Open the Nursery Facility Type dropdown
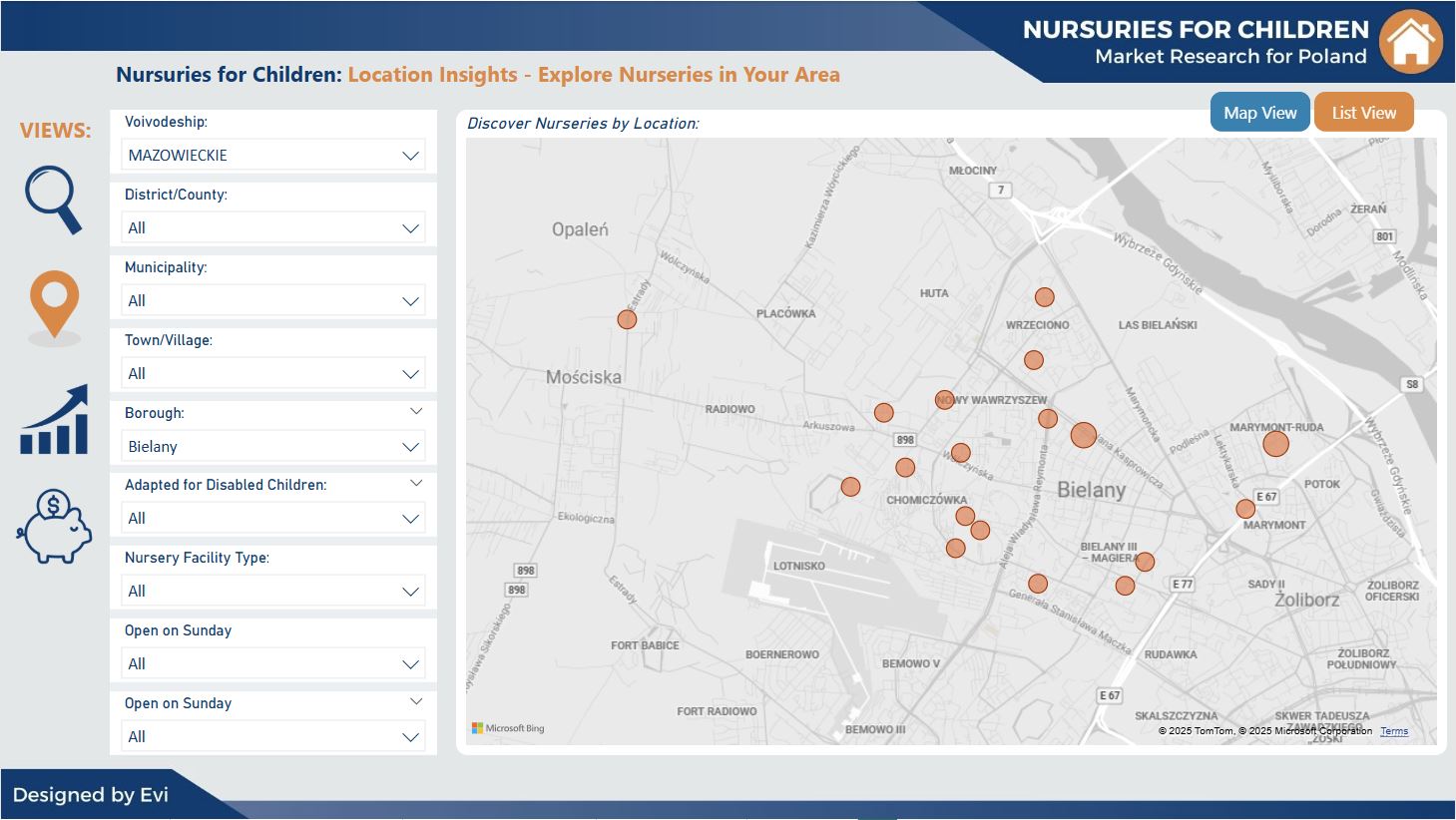Screen dimensions: 1456x820 (x=273, y=592)
